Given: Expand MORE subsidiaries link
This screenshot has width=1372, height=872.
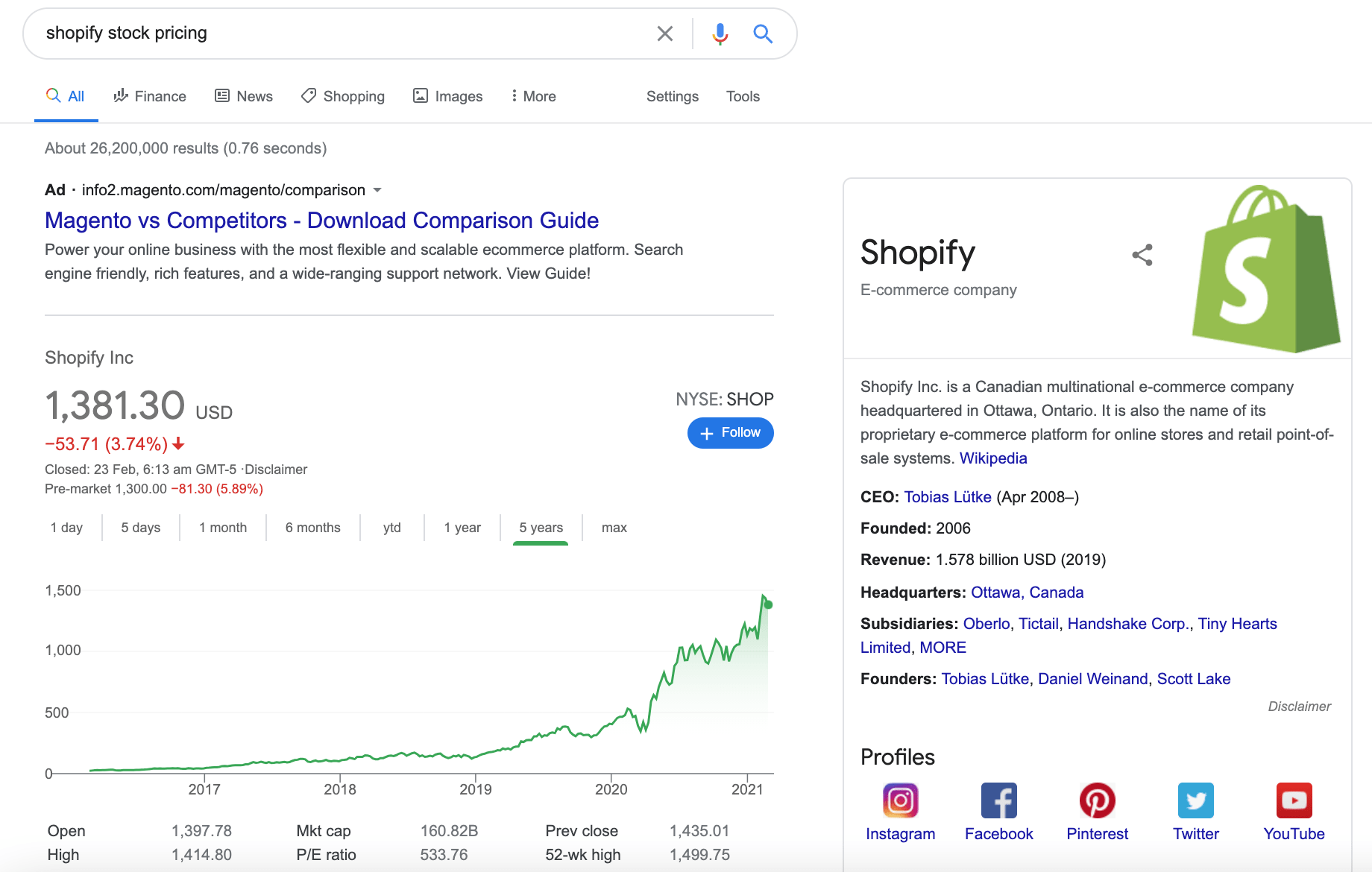Looking at the screenshot, I should [943, 648].
